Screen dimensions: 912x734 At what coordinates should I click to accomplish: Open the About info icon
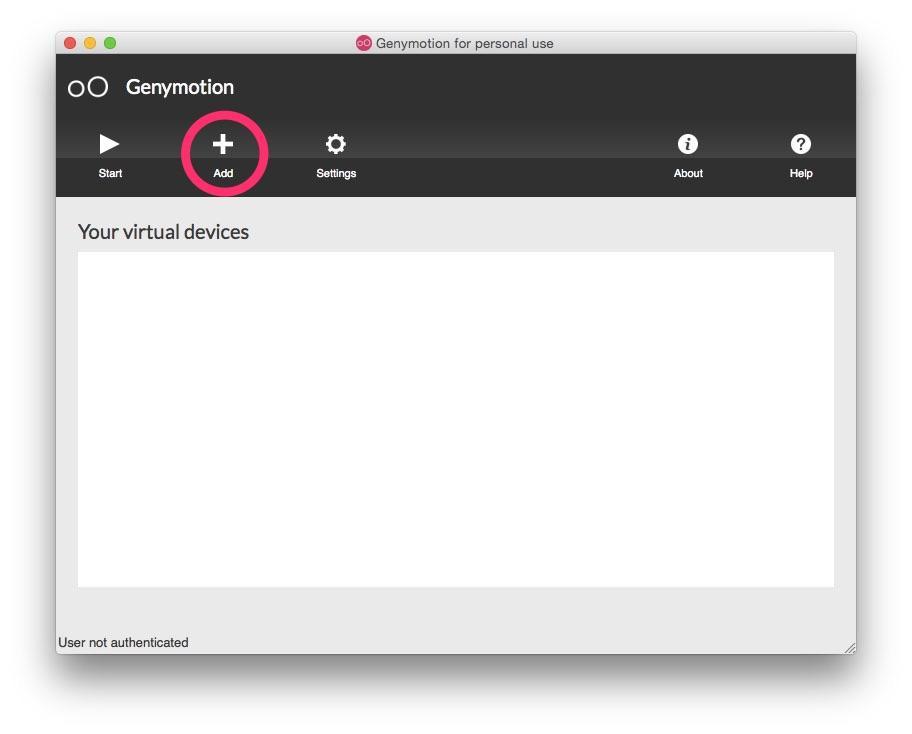click(687, 144)
